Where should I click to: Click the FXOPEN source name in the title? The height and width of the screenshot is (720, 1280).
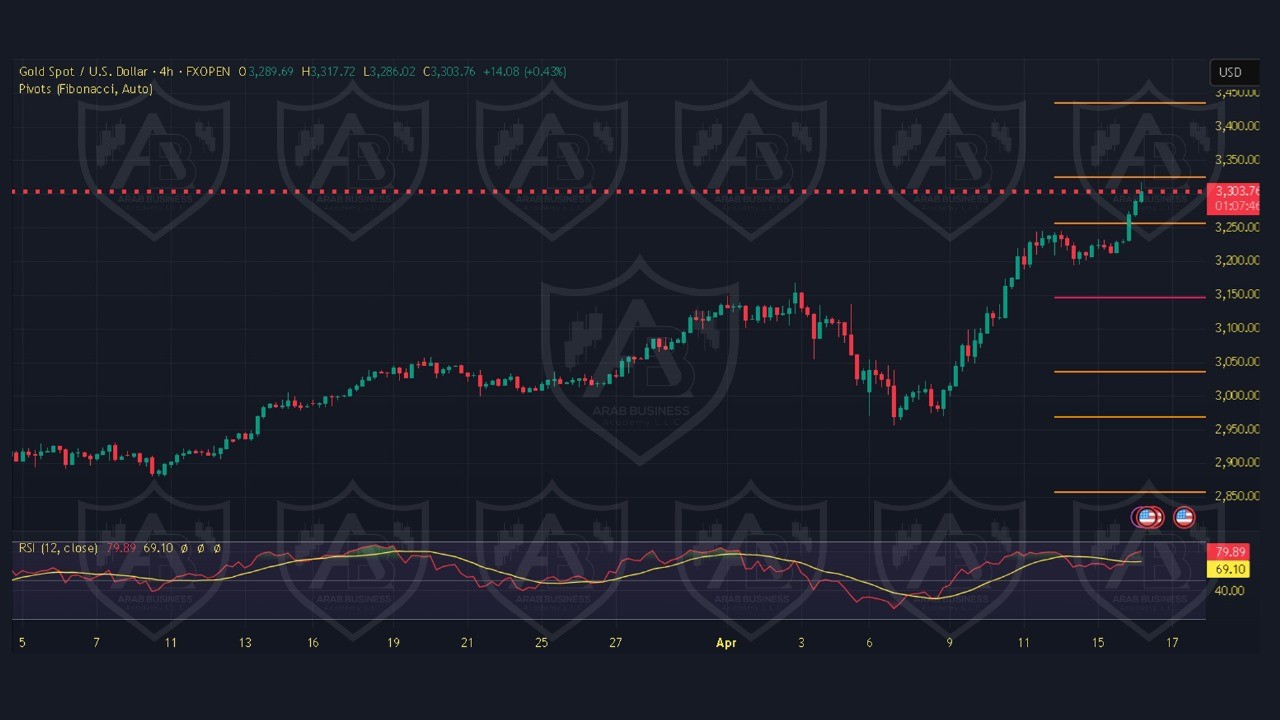[208, 72]
